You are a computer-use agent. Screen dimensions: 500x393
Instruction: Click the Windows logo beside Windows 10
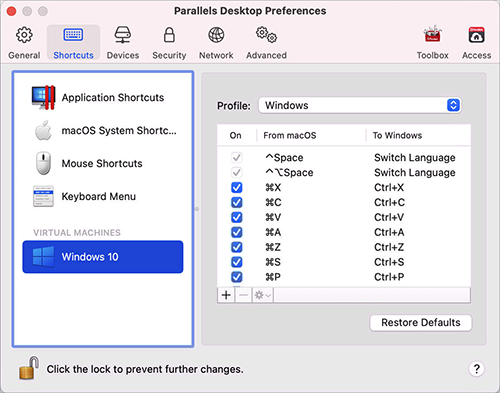pyautogui.click(x=43, y=257)
